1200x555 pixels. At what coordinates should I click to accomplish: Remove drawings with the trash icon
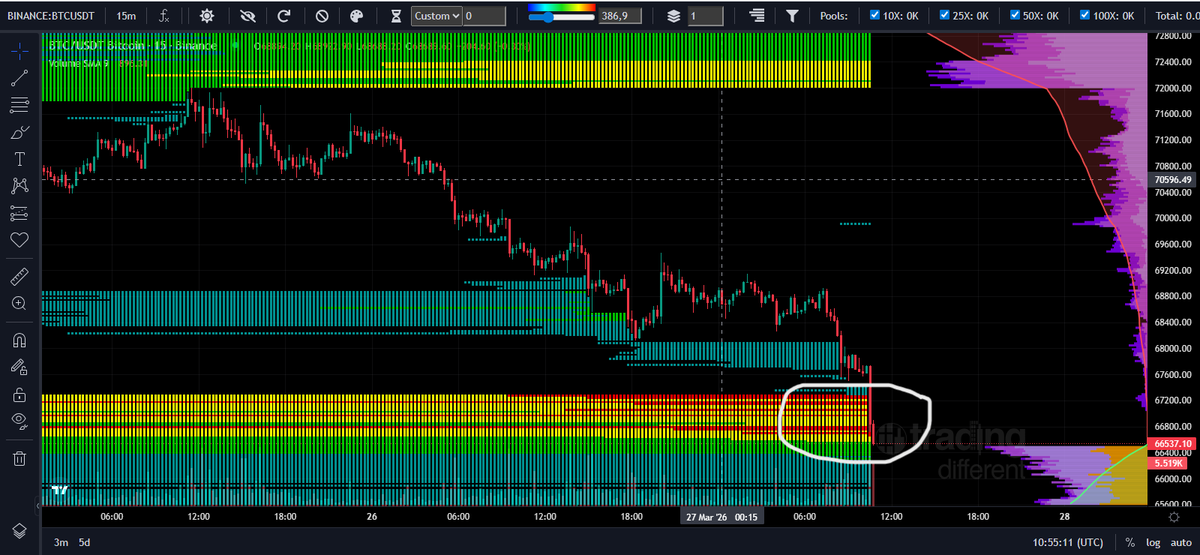[19, 459]
